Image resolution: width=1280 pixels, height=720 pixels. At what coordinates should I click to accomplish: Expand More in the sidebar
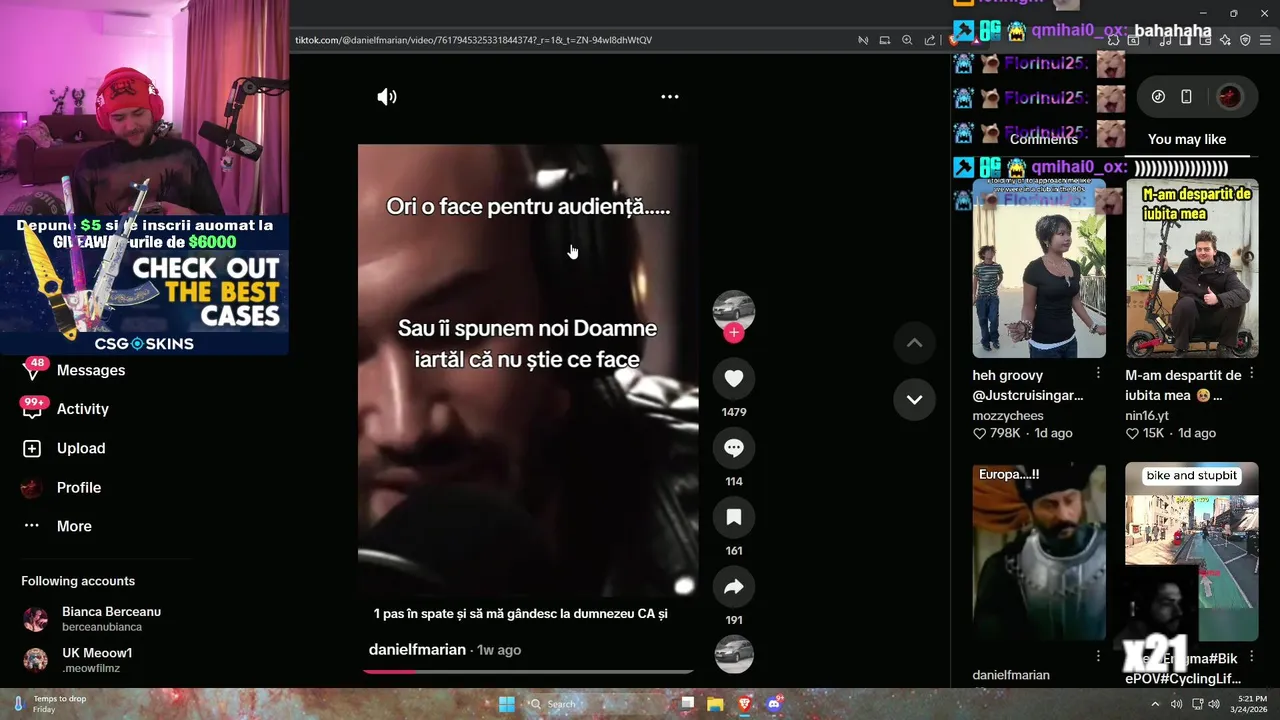[x=74, y=526]
